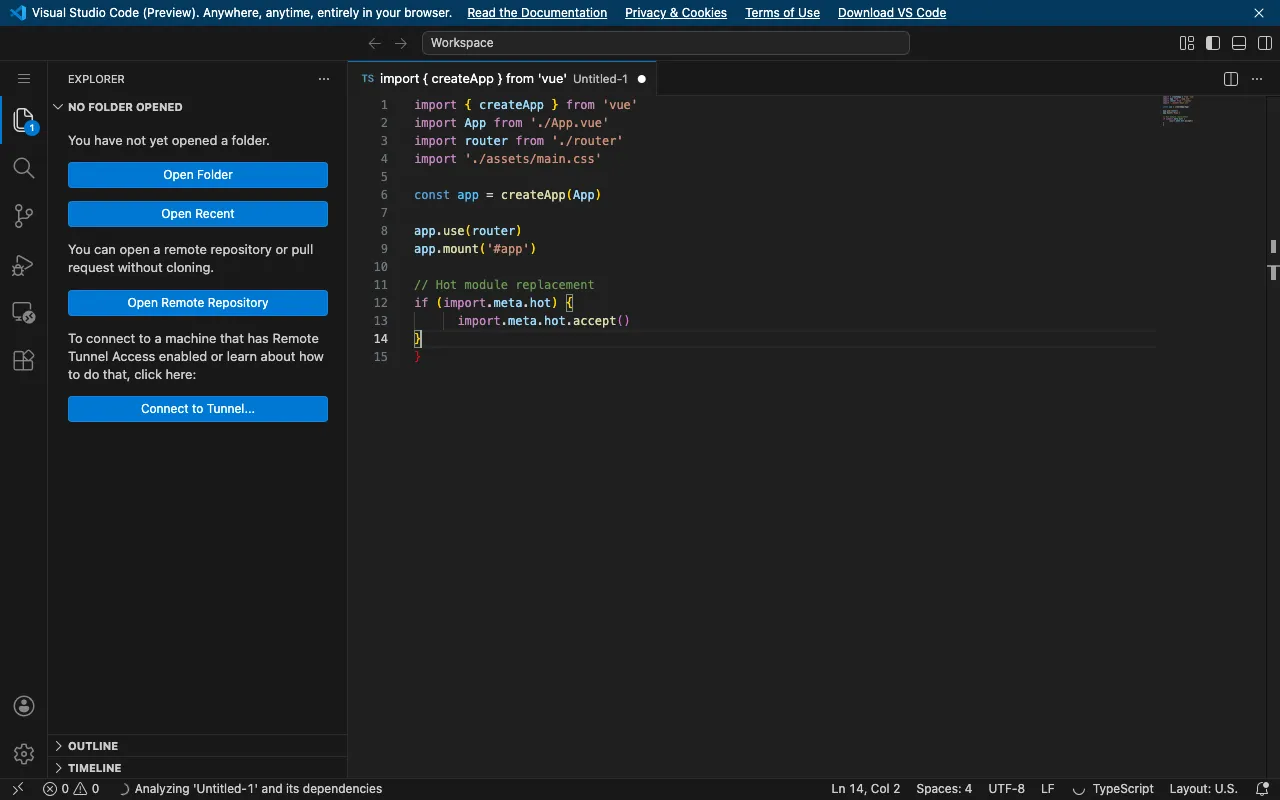This screenshot has width=1280, height=800.
Task: Click the EXPLORER panel title
Action: point(96,79)
